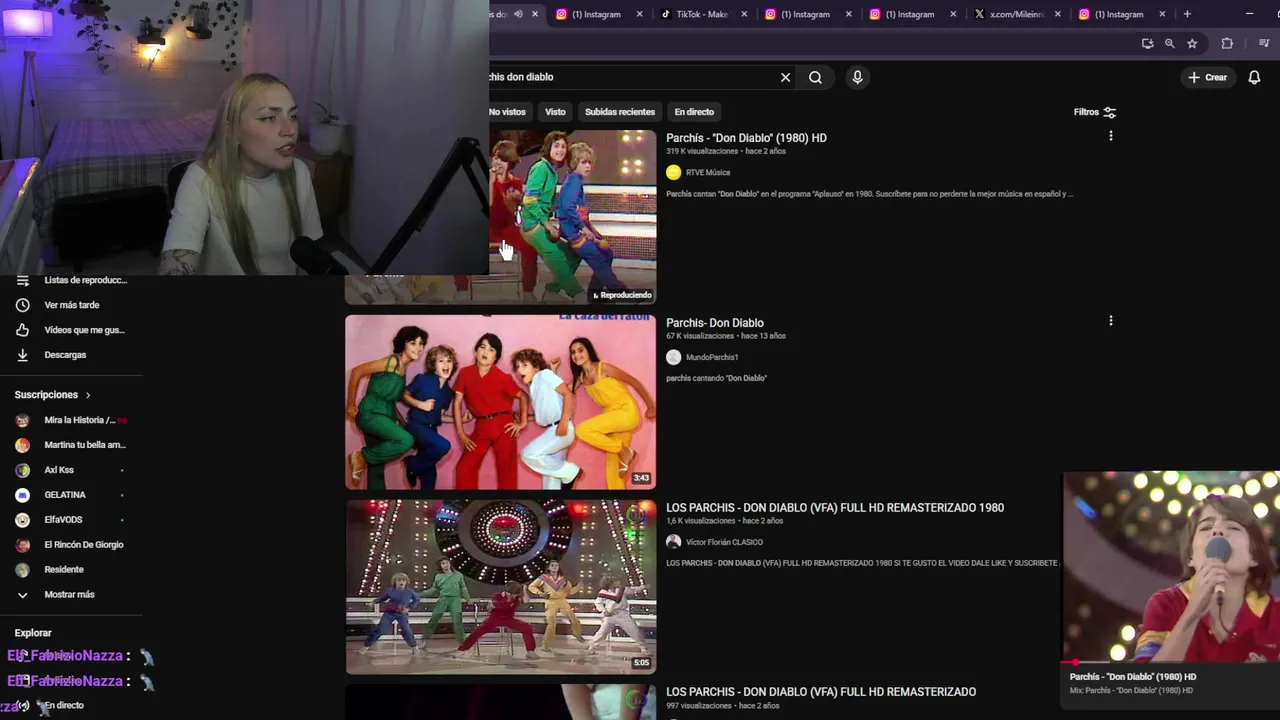Screen dimensions: 1280x720
Task: Open 'Ver más tarde' in sidebar
Action: pos(72,305)
